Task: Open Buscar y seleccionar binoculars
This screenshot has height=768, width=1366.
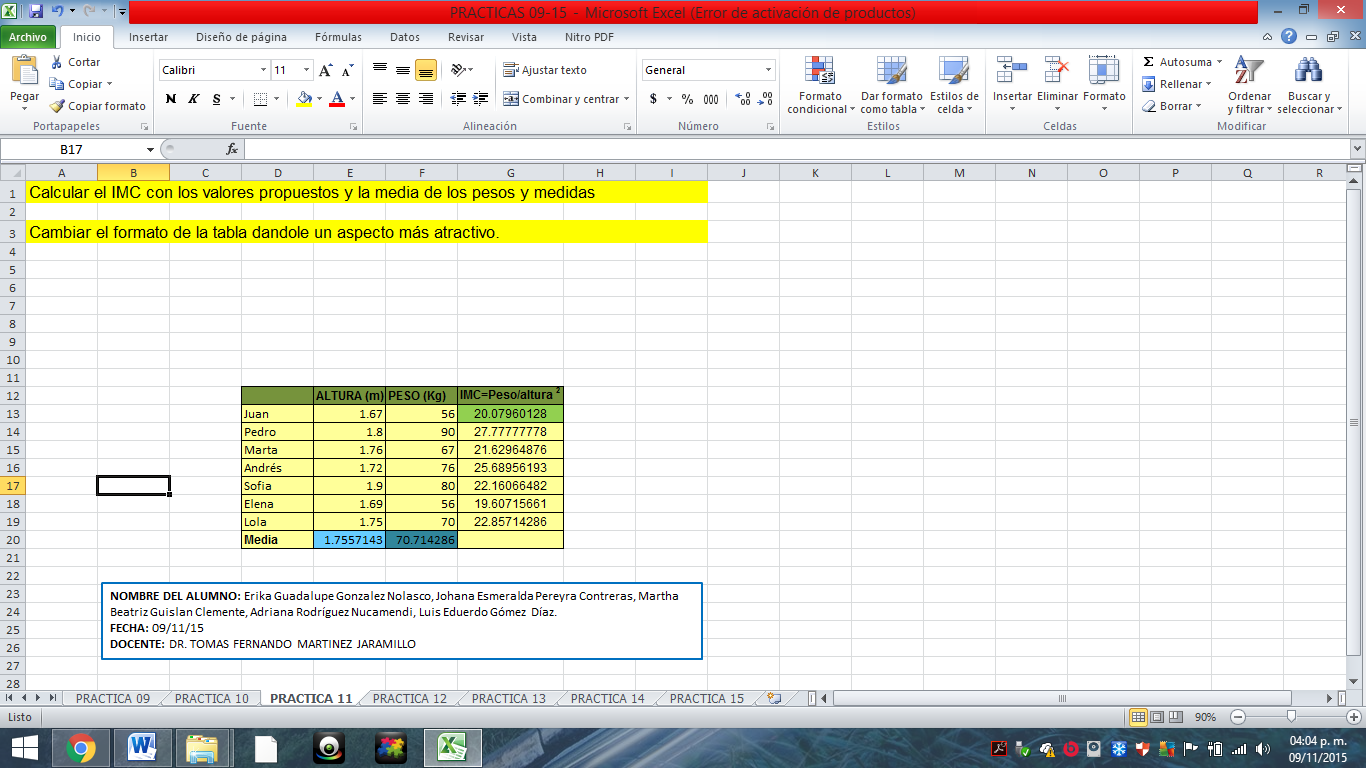Action: (1308, 85)
